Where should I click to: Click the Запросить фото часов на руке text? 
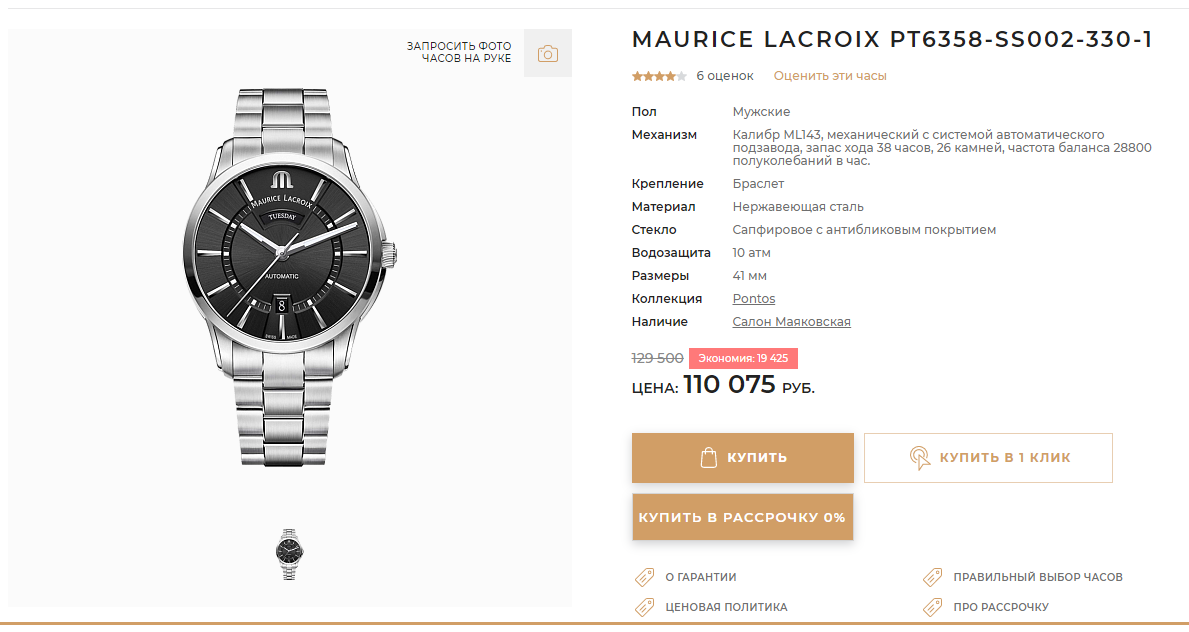(x=459, y=52)
